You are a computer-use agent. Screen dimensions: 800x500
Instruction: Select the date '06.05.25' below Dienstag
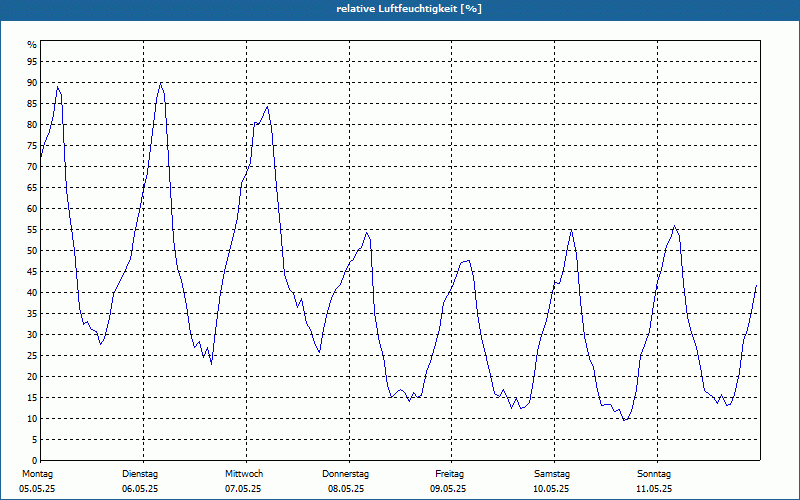(x=140, y=489)
